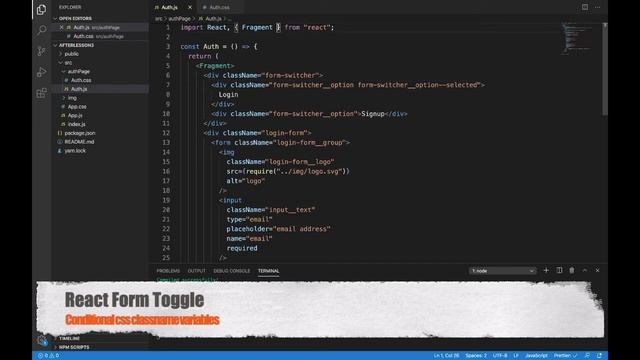Image resolution: width=640 pixels, height=360 pixels.
Task: Click the code minimap preview
Action: tap(578, 39)
